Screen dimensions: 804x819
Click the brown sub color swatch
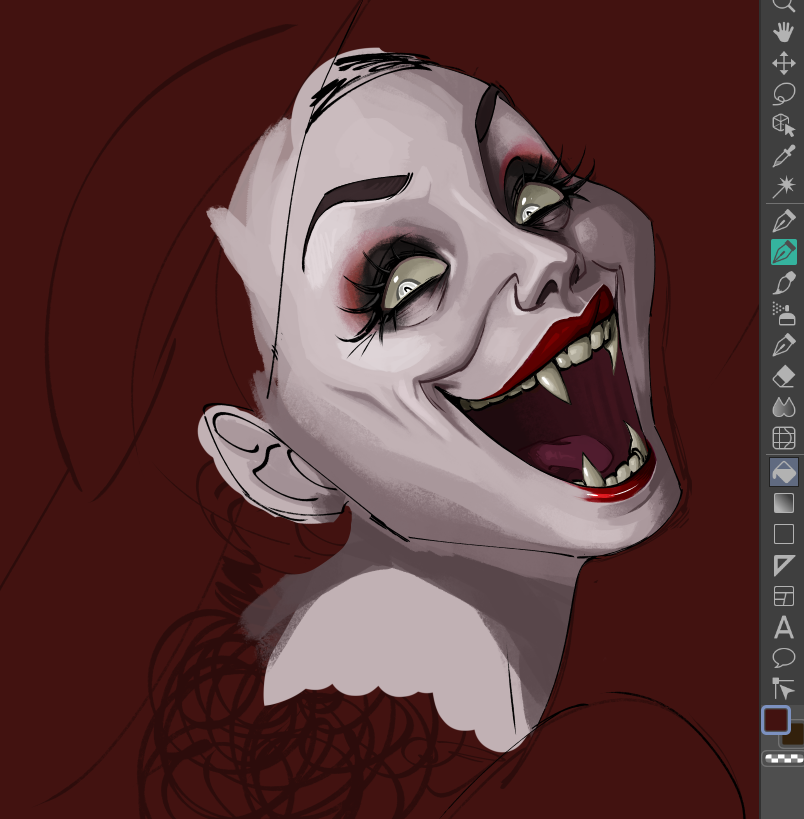coord(795,734)
